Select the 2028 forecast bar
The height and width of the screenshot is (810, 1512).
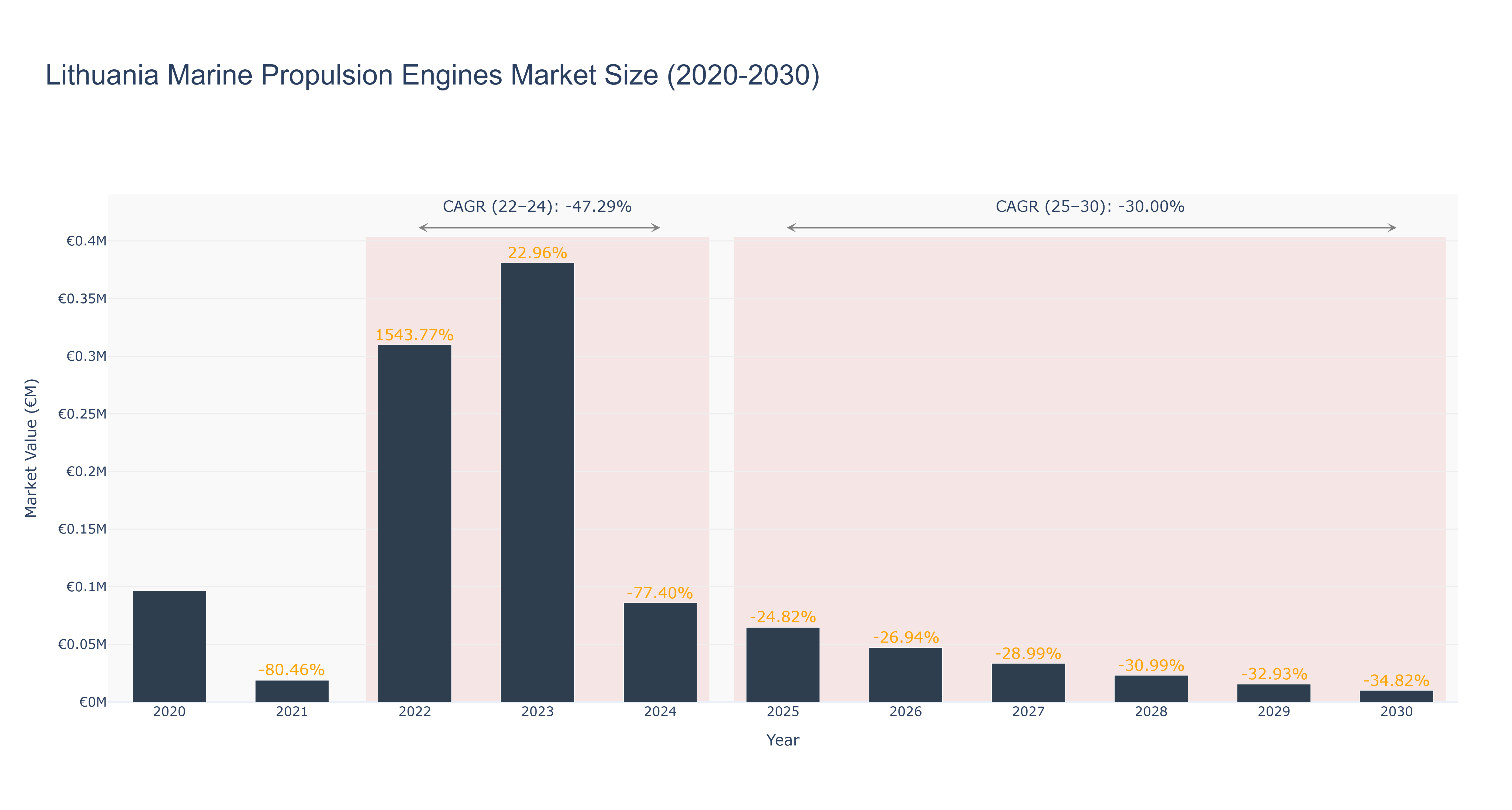coord(1150,688)
